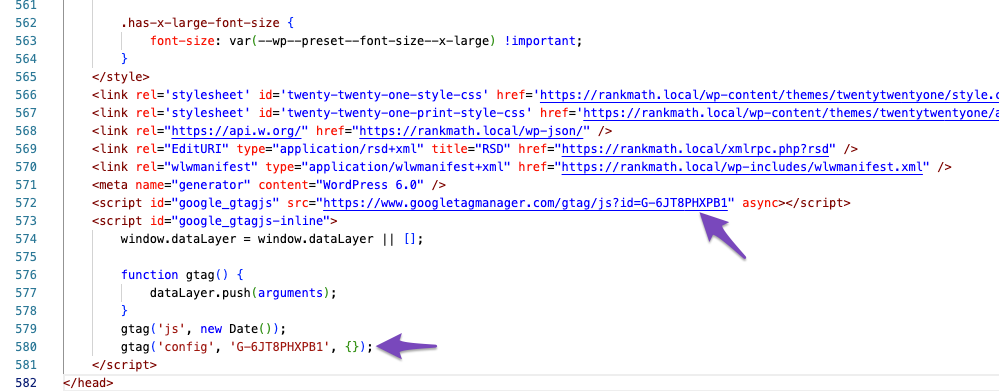
Task: Open the https://api.w.org/ rel link
Action: coord(237,132)
